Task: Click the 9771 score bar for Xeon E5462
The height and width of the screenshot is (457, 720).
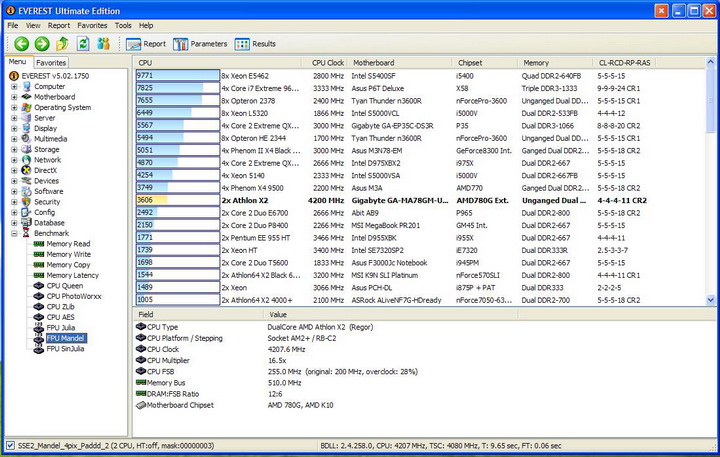Action: tap(177, 75)
